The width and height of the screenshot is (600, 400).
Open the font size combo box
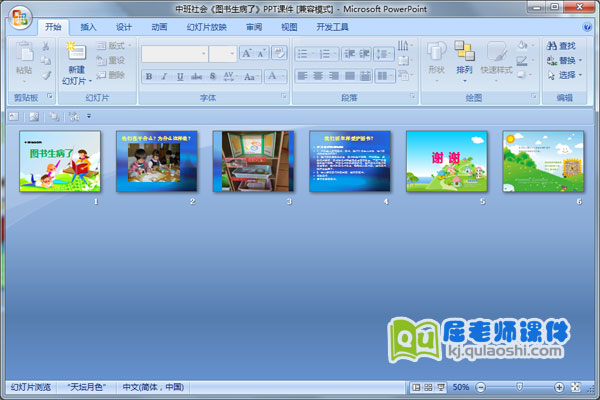click(223, 54)
